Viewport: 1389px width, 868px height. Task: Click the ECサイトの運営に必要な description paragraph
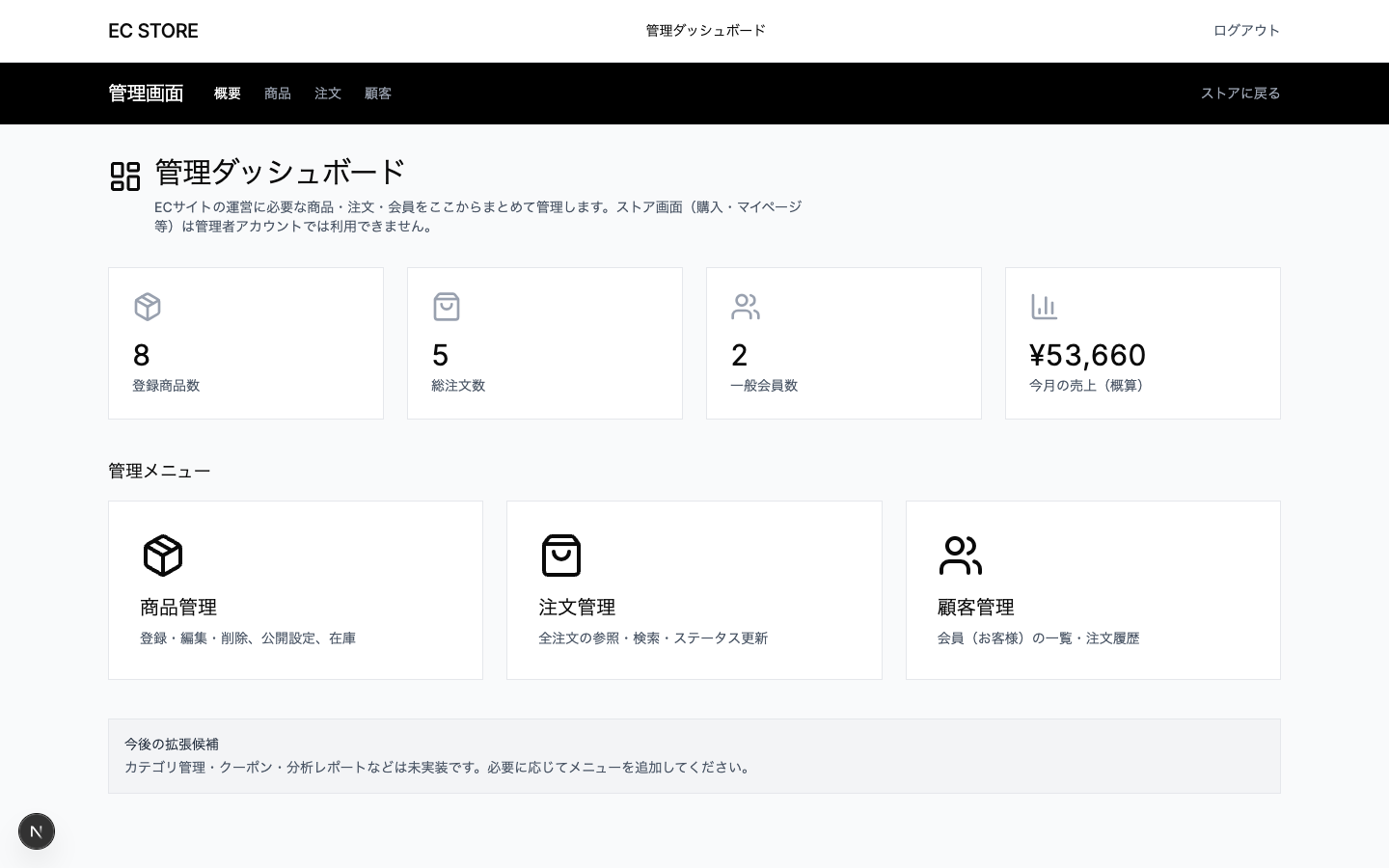[x=478, y=217]
